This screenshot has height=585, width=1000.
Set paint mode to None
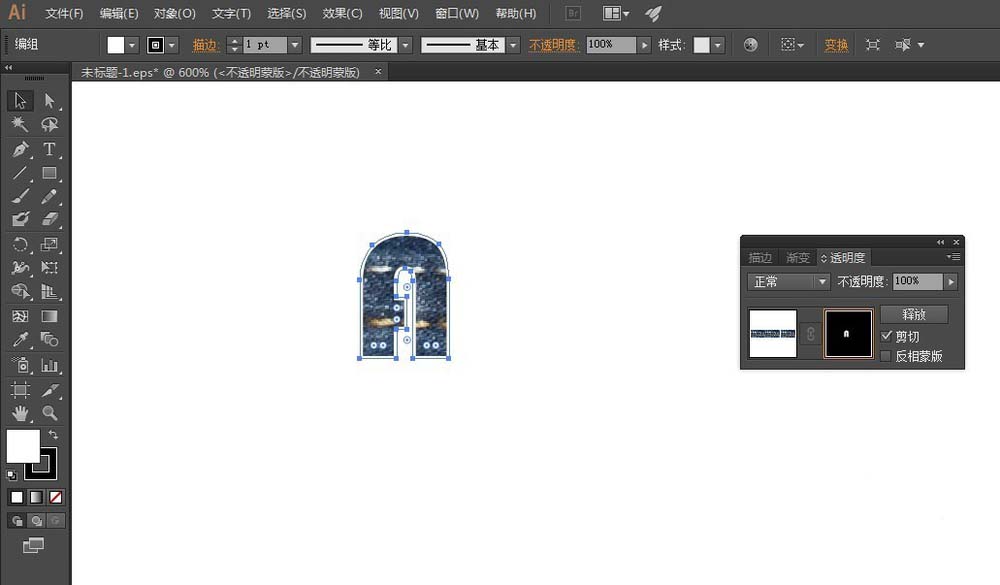click(x=55, y=497)
